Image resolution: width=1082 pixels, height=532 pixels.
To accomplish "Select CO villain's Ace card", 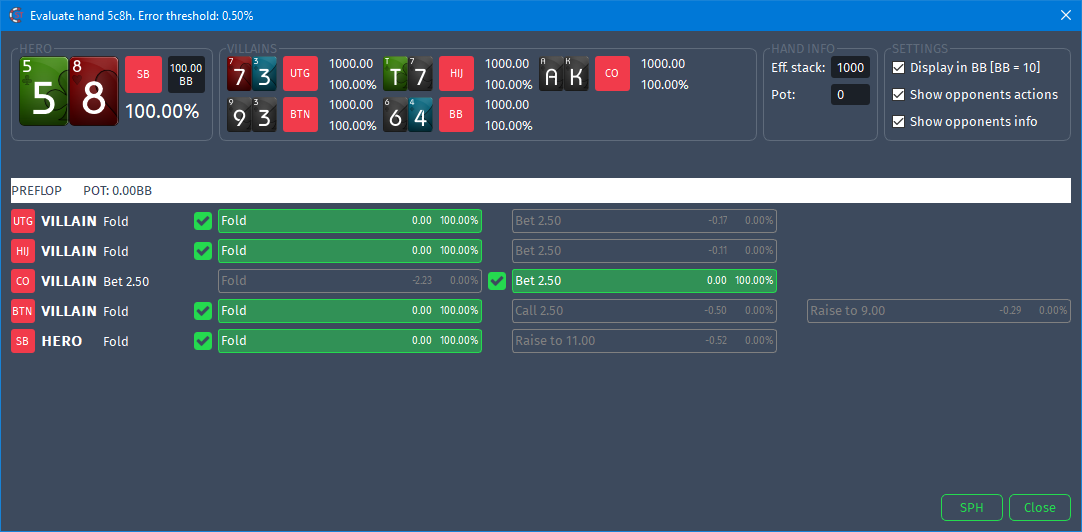I will pos(551,74).
